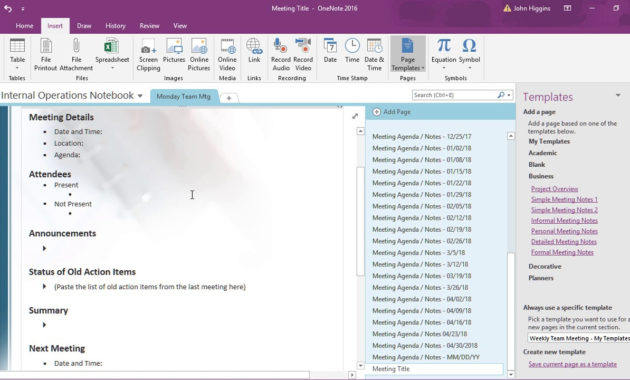Insert an Excel Spreadsheet

[112, 54]
